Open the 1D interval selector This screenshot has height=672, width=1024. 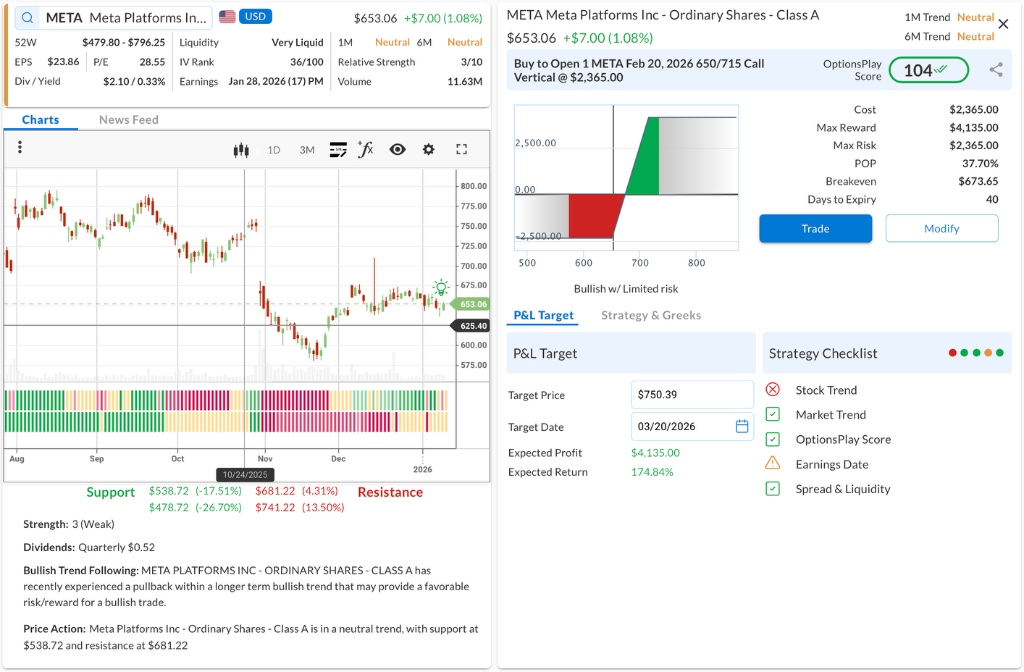coord(274,150)
